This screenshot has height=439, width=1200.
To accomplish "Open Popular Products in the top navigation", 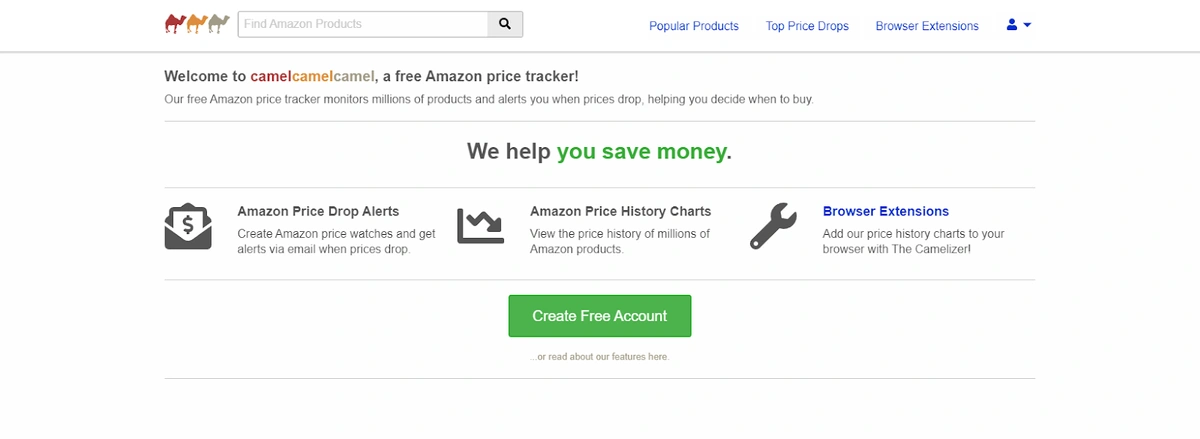I will pyautogui.click(x=694, y=26).
